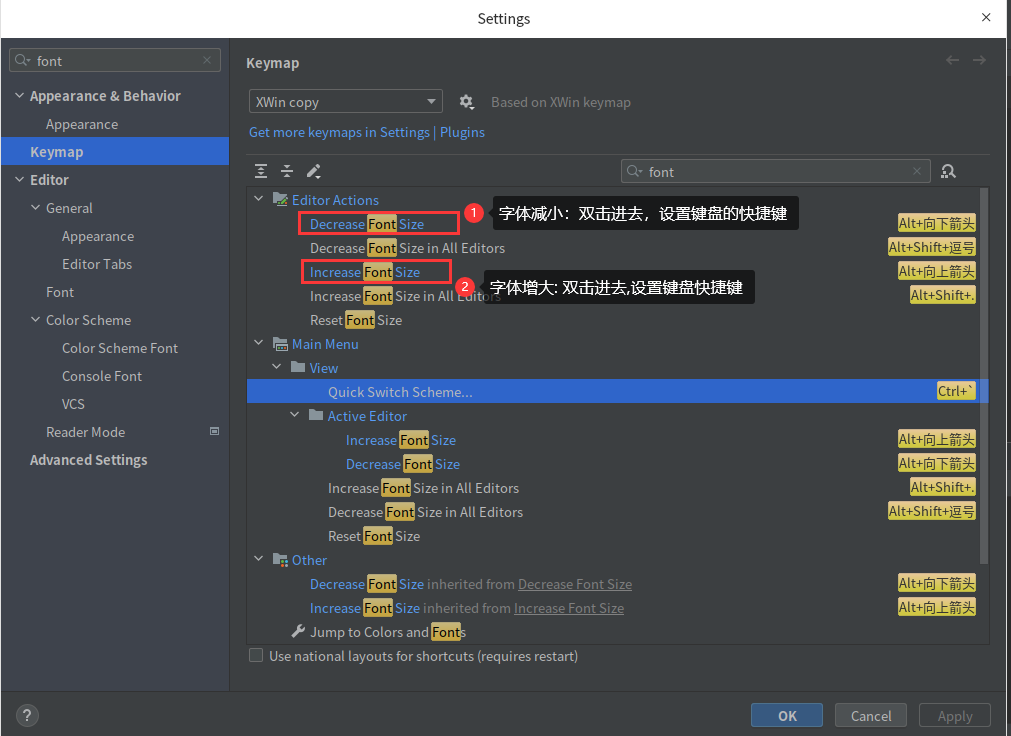
Task: Open Advanced Settings page
Action: click(88, 460)
